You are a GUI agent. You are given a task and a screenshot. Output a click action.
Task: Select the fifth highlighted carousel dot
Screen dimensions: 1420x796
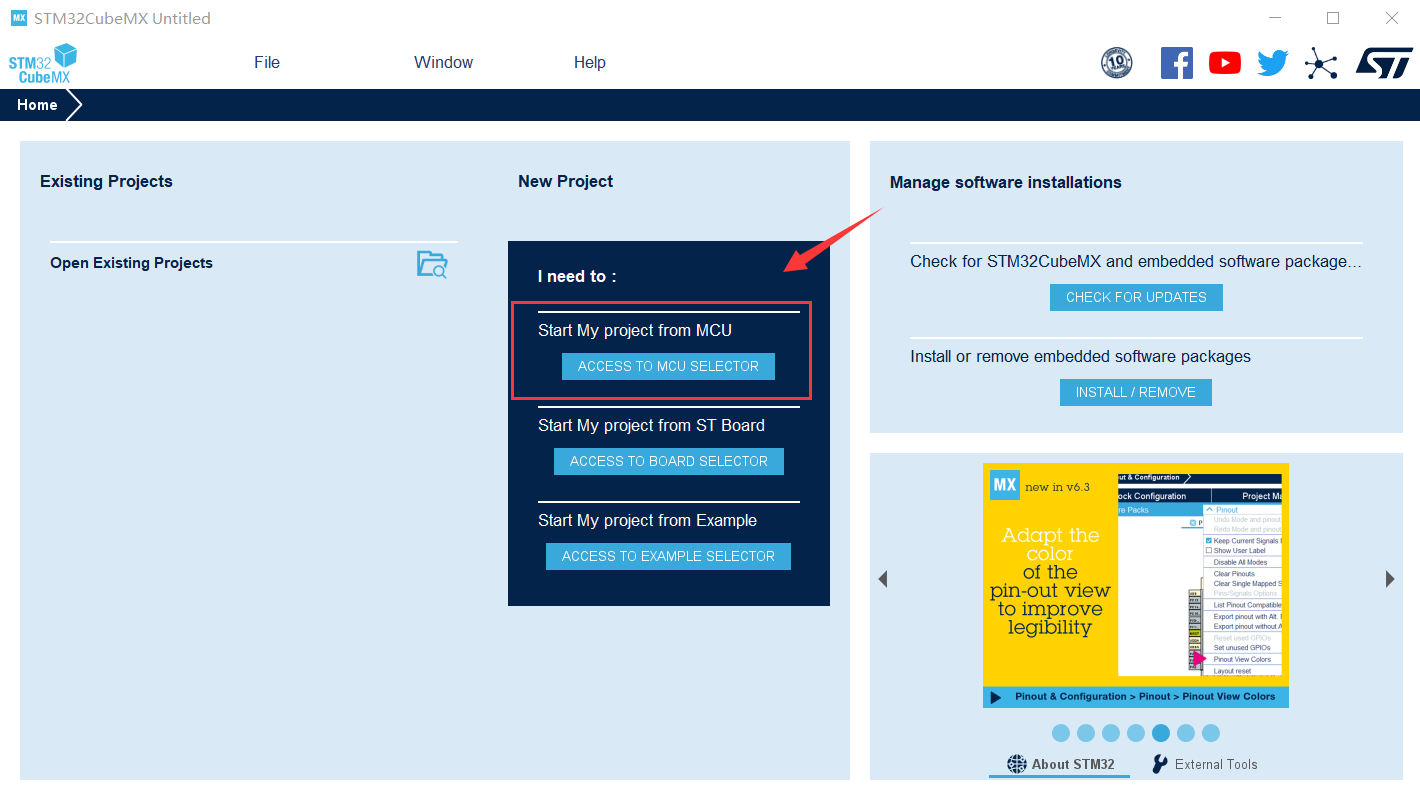tap(1161, 733)
